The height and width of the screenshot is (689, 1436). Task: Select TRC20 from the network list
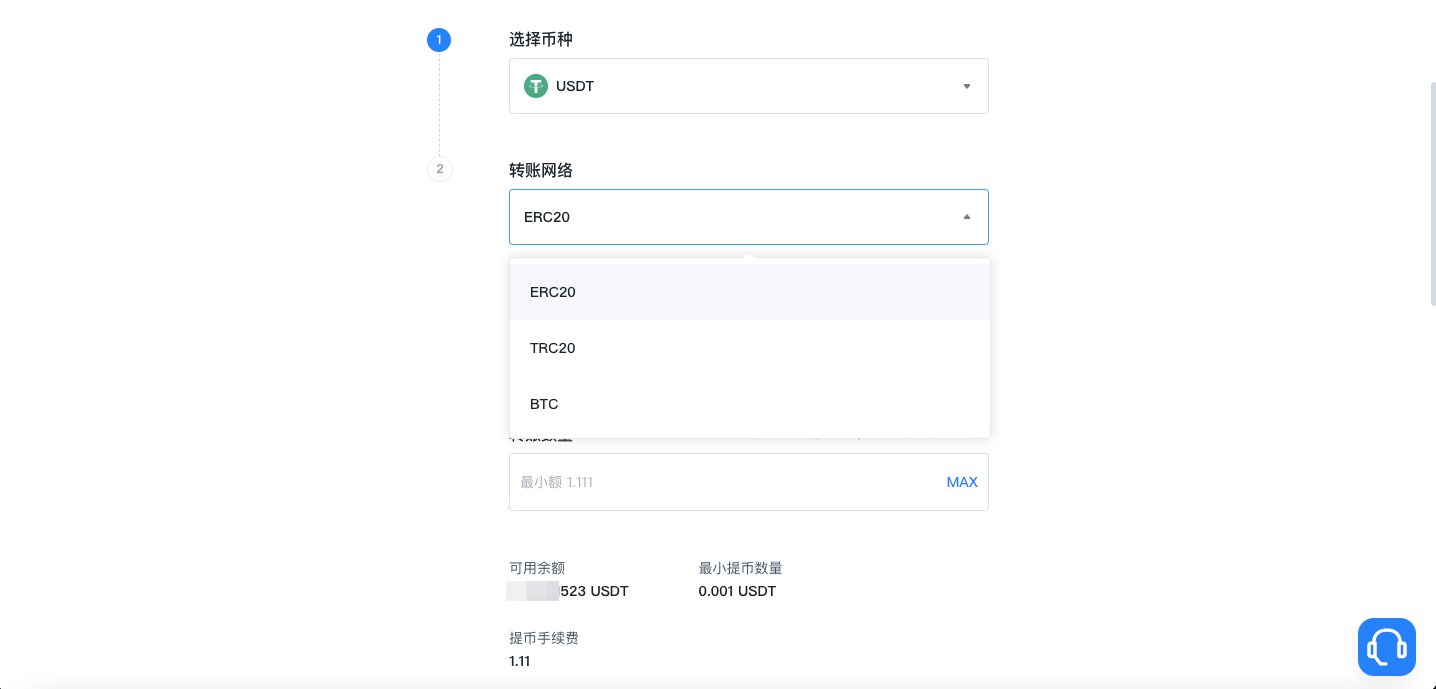553,348
